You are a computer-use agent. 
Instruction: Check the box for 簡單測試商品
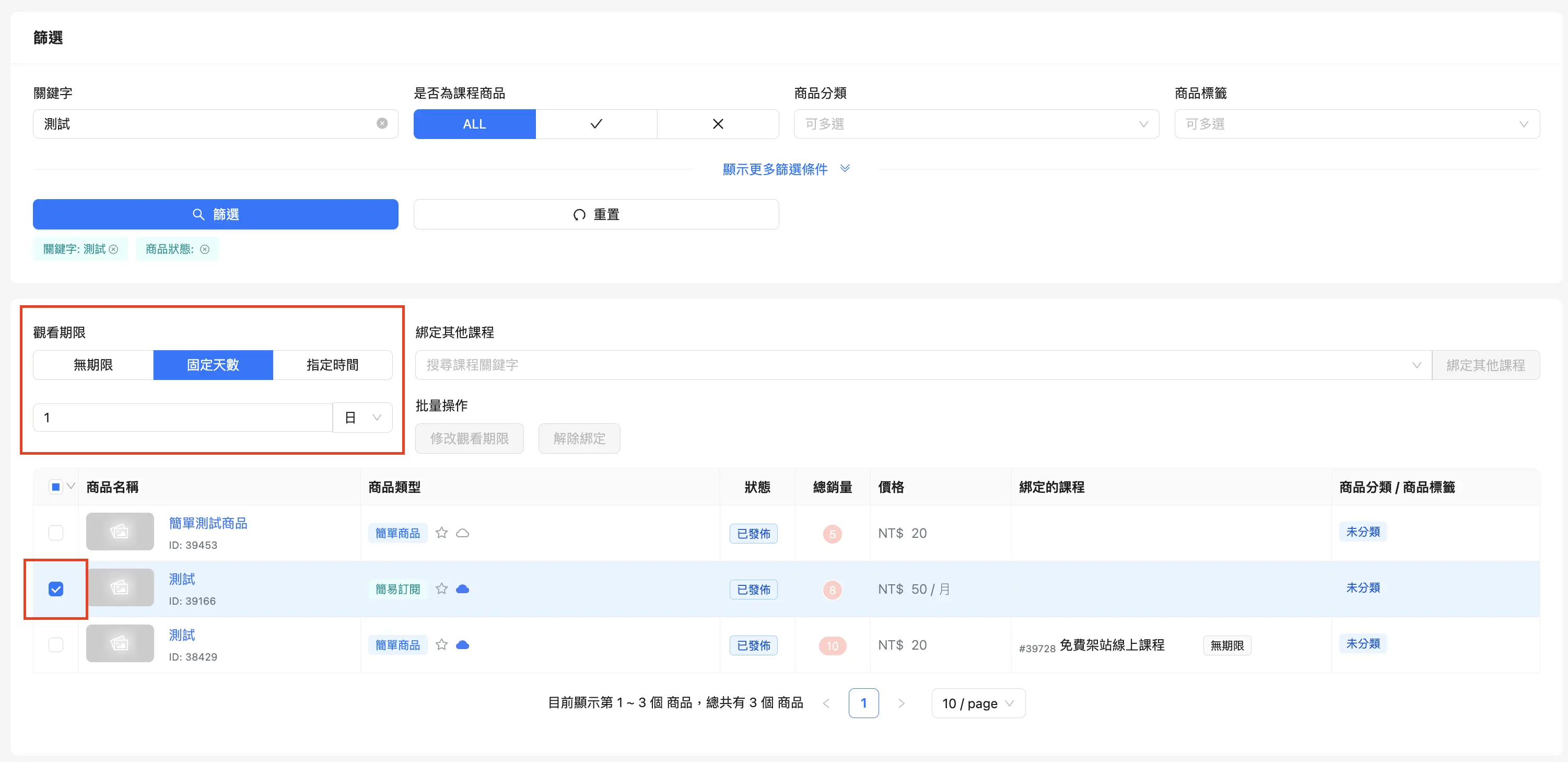point(56,533)
